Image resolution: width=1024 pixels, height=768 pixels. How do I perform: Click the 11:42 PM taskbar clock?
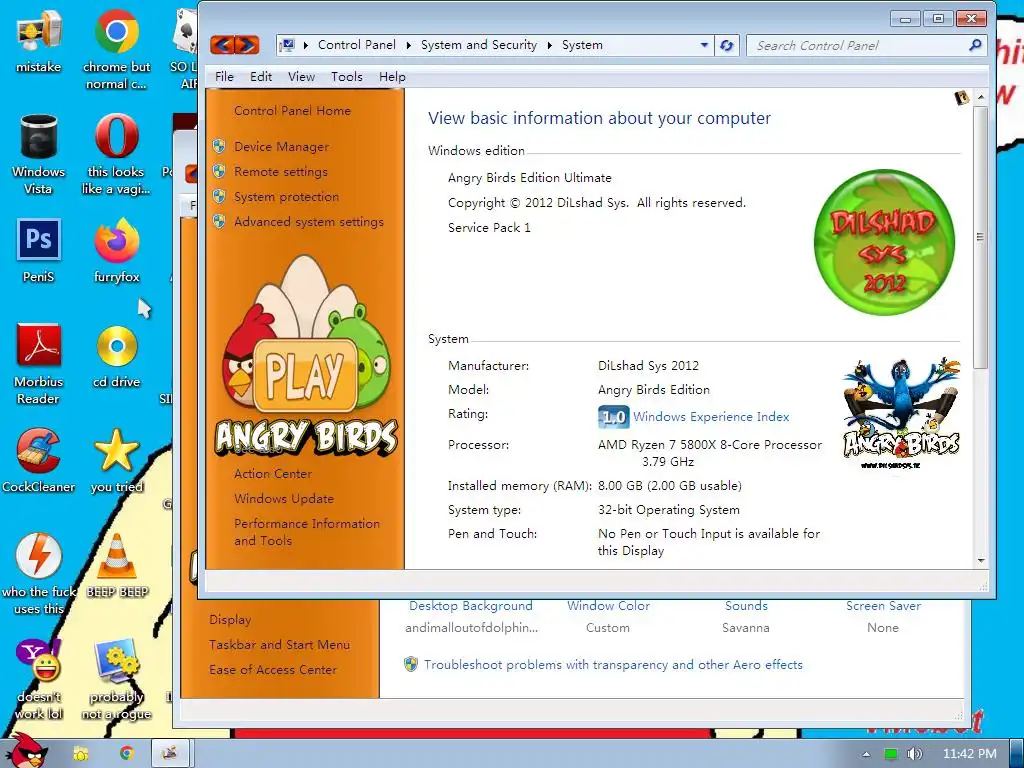(x=969, y=754)
